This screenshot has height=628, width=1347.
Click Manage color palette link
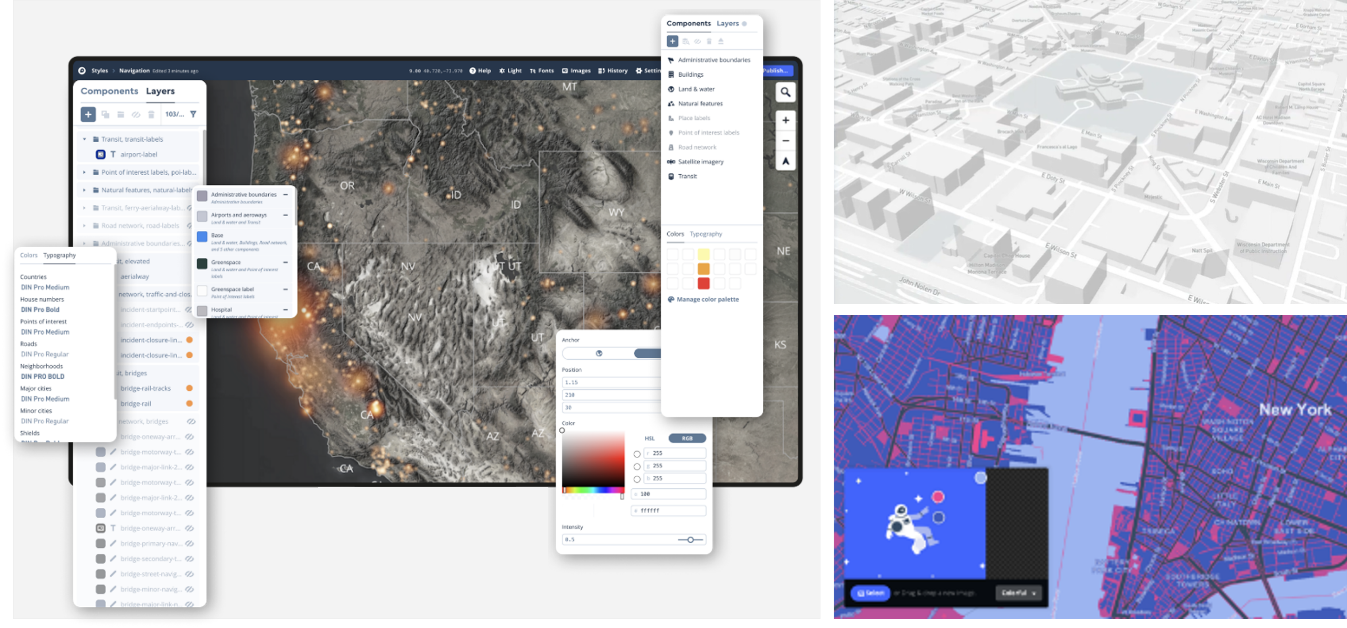708,299
